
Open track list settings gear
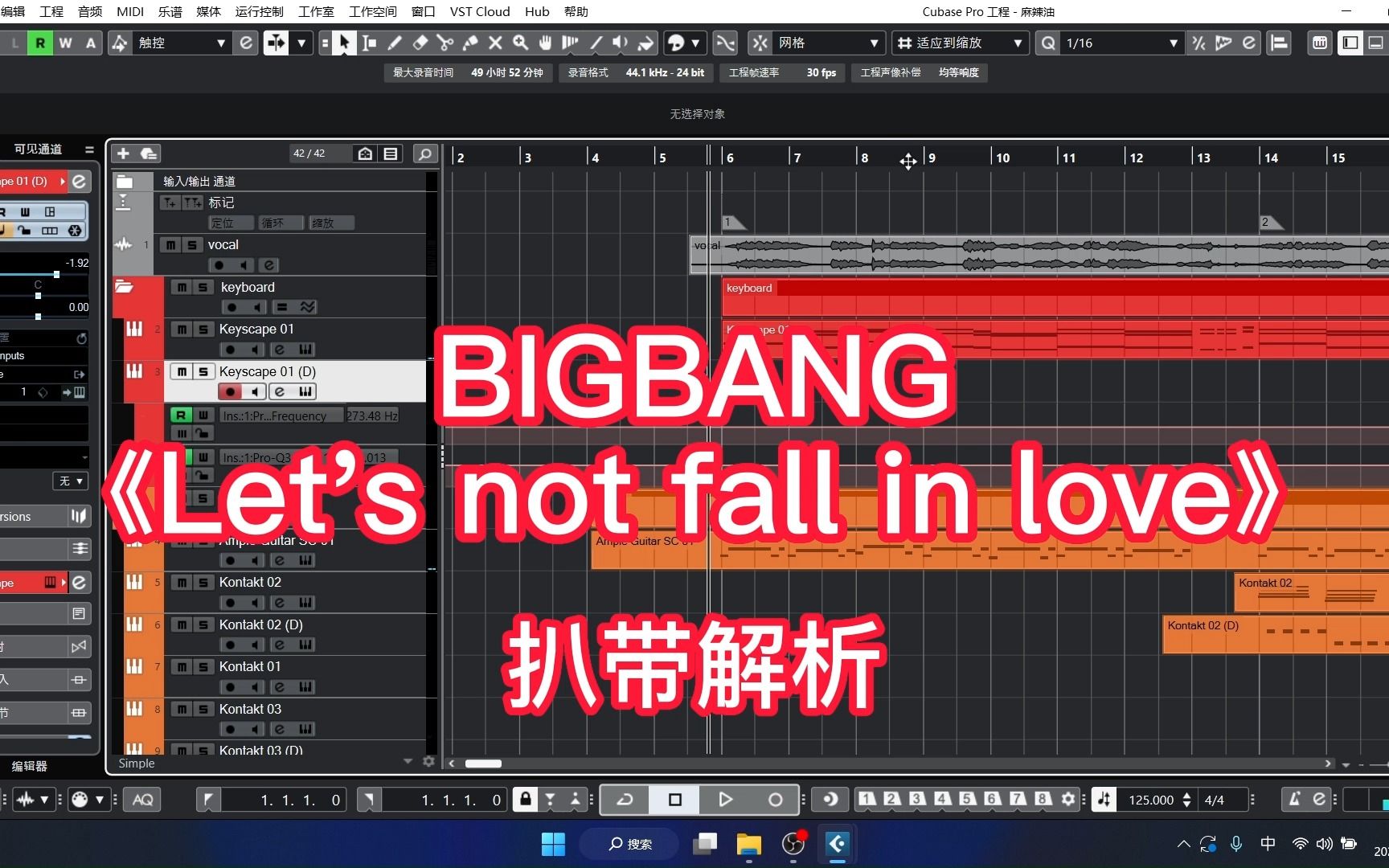pyautogui.click(x=428, y=762)
